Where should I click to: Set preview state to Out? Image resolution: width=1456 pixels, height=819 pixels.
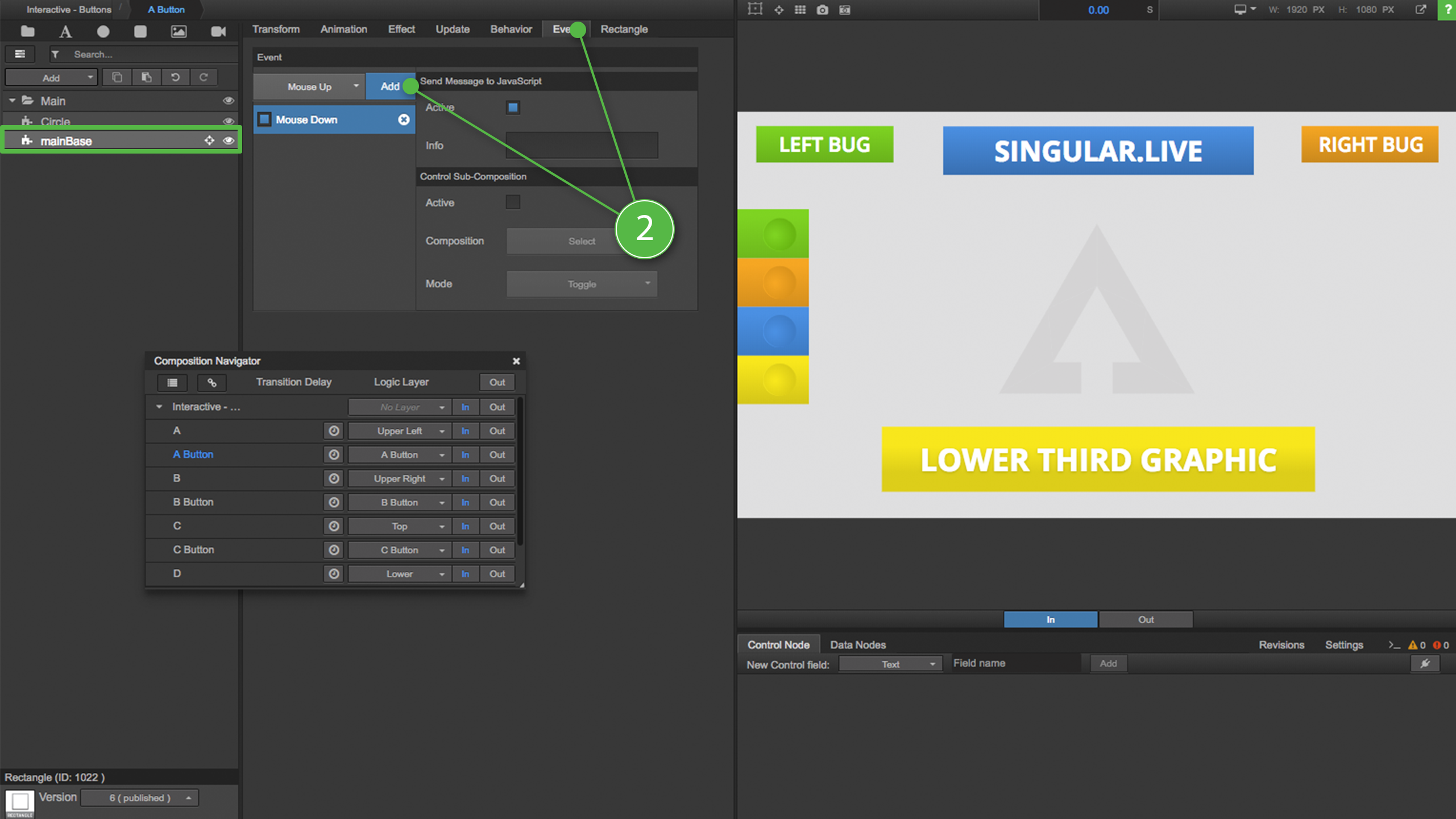point(1146,619)
